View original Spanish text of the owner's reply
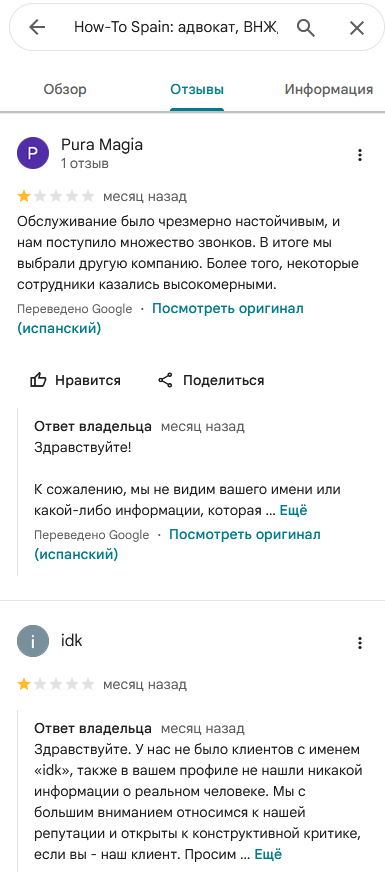The image size is (385, 881). pyautogui.click(x=177, y=544)
